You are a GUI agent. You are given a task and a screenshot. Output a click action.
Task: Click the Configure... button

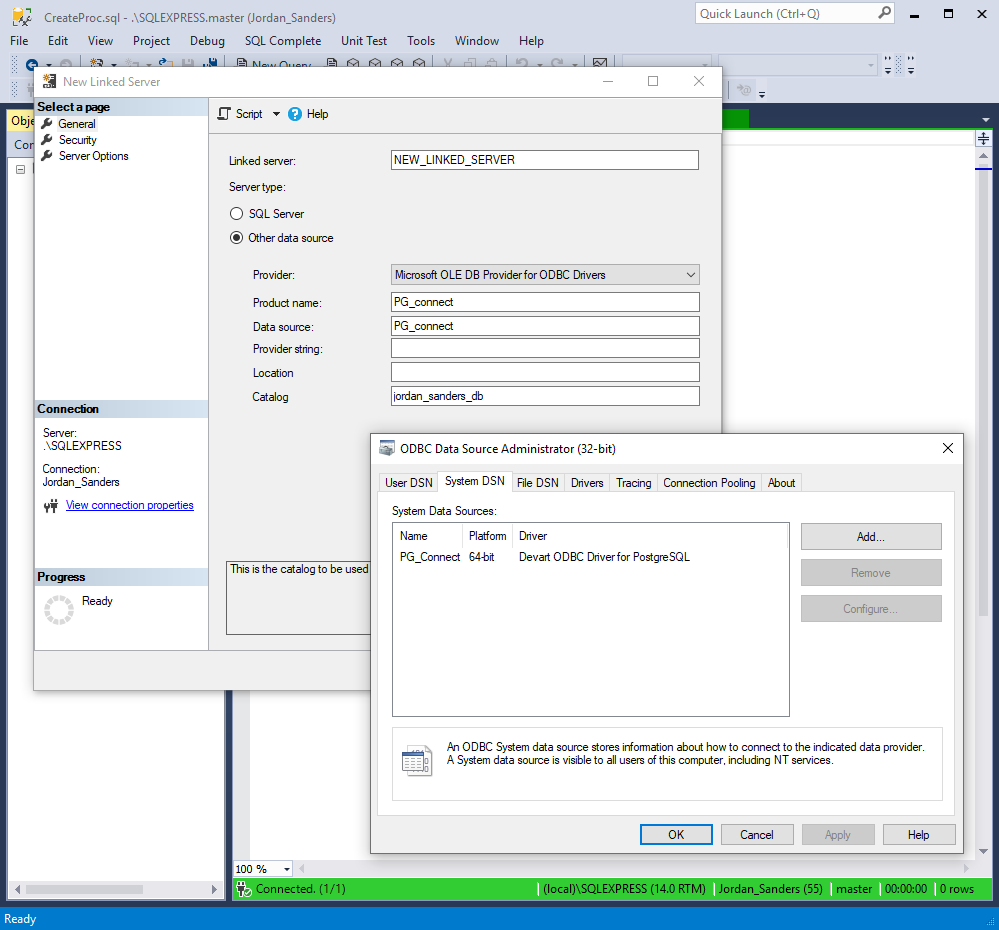871,609
